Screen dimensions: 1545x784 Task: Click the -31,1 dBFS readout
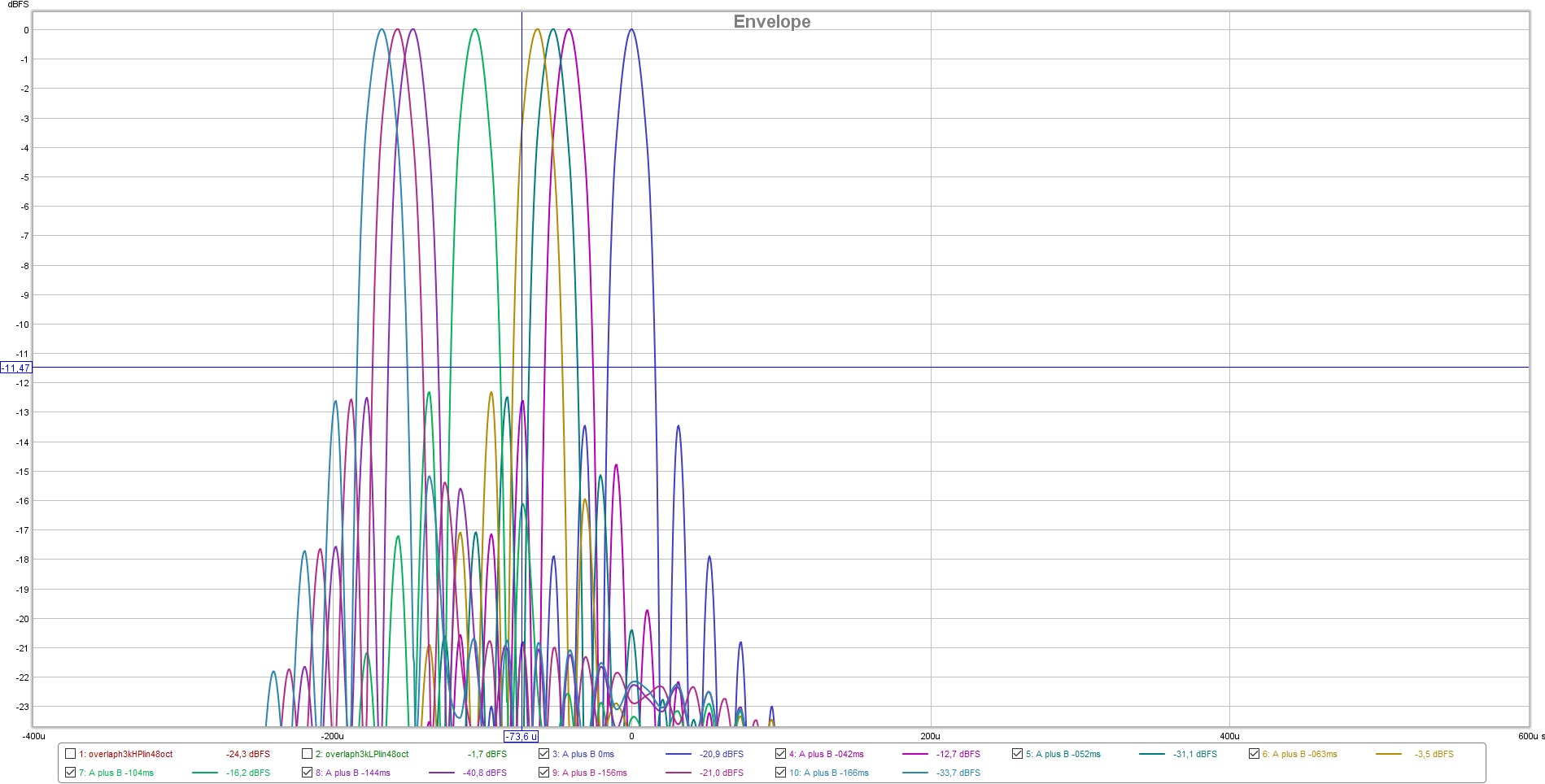point(1195,755)
